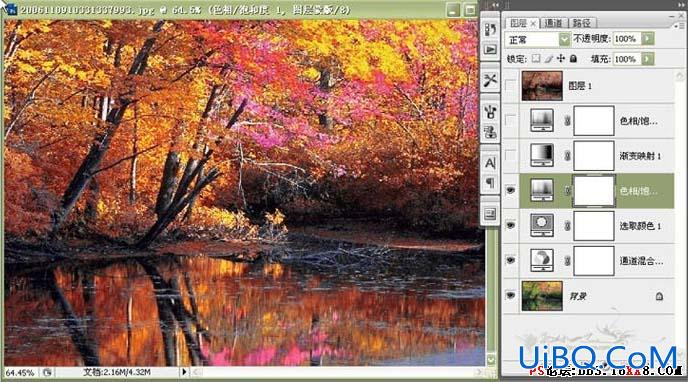Screen dimensions: 688x382
Task: Select the mask of 通道混合 layer
Action: coord(594,261)
